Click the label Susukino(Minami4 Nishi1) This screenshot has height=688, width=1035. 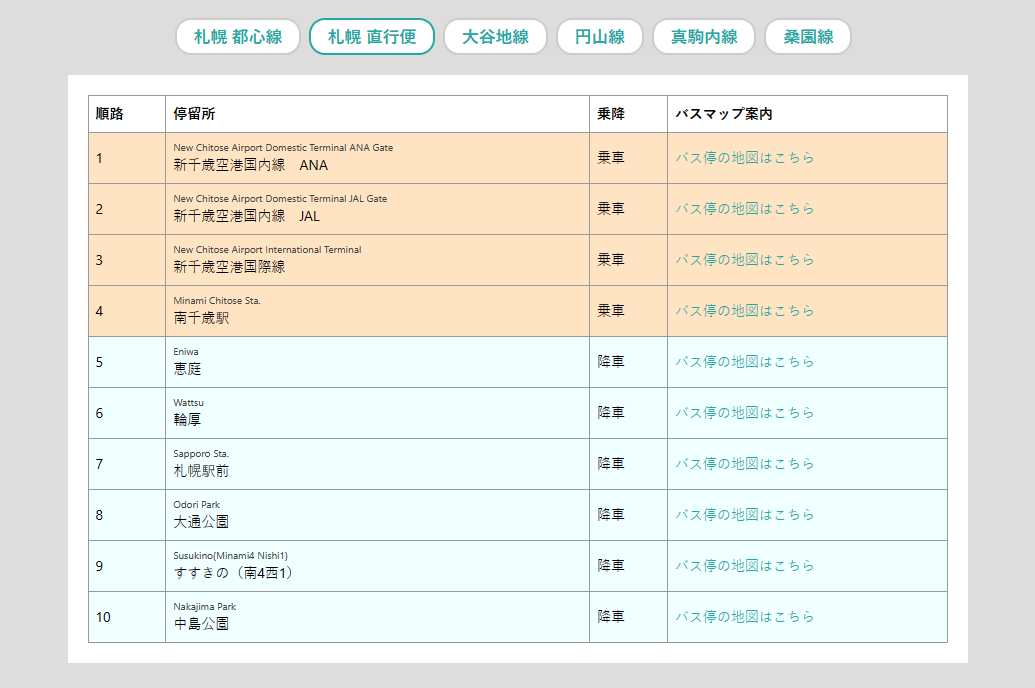point(230,555)
